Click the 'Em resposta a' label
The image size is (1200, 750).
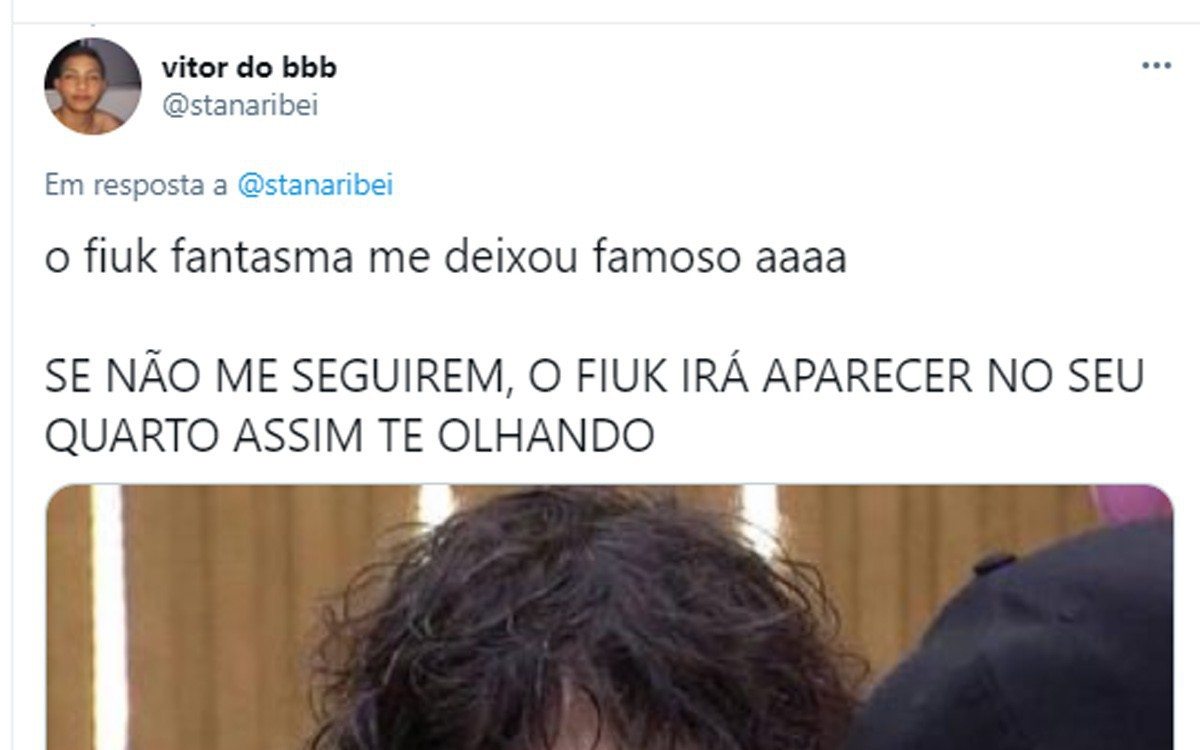[136, 186]
